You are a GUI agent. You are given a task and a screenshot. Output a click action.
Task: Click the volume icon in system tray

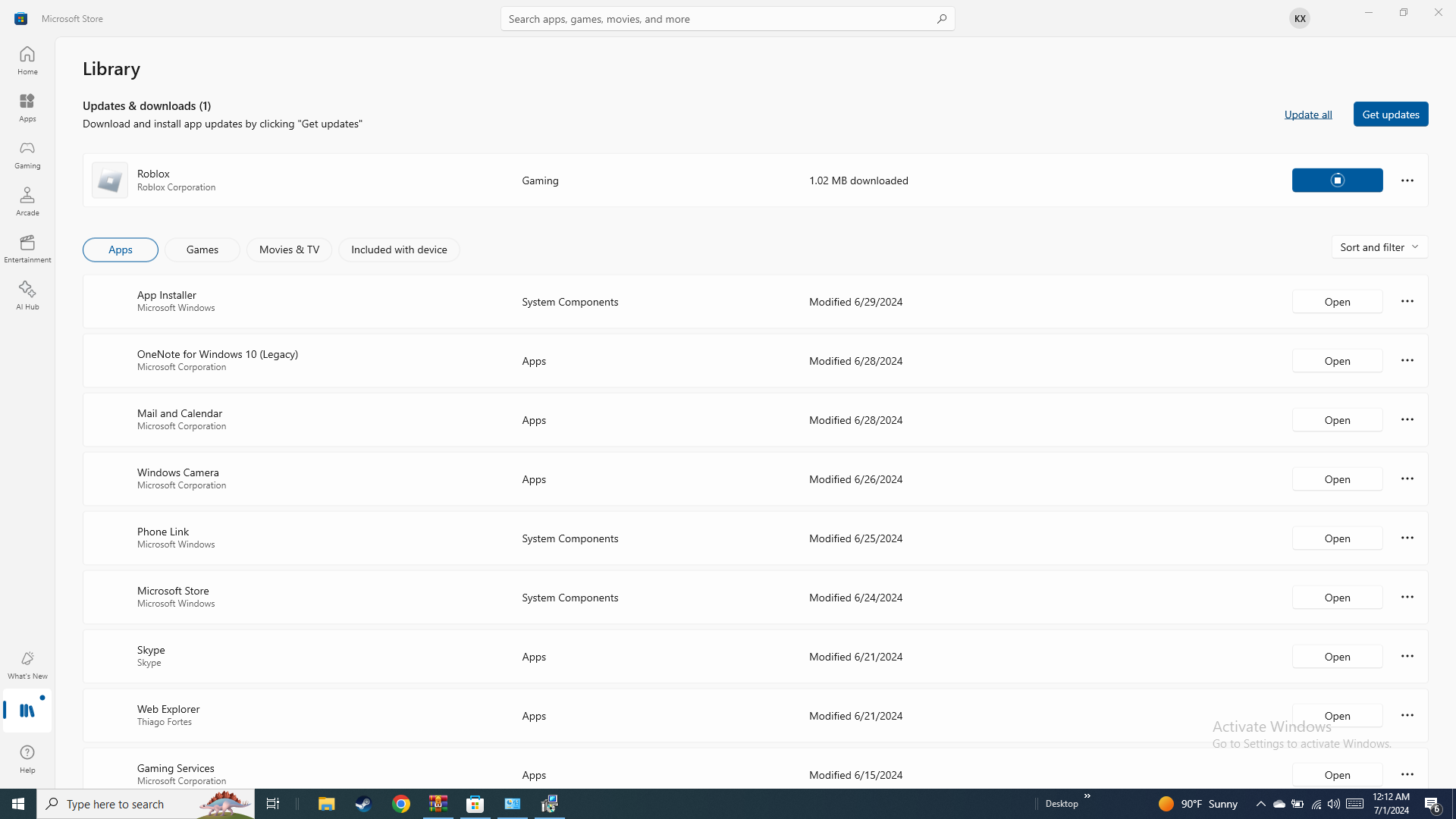[1333, 804]
